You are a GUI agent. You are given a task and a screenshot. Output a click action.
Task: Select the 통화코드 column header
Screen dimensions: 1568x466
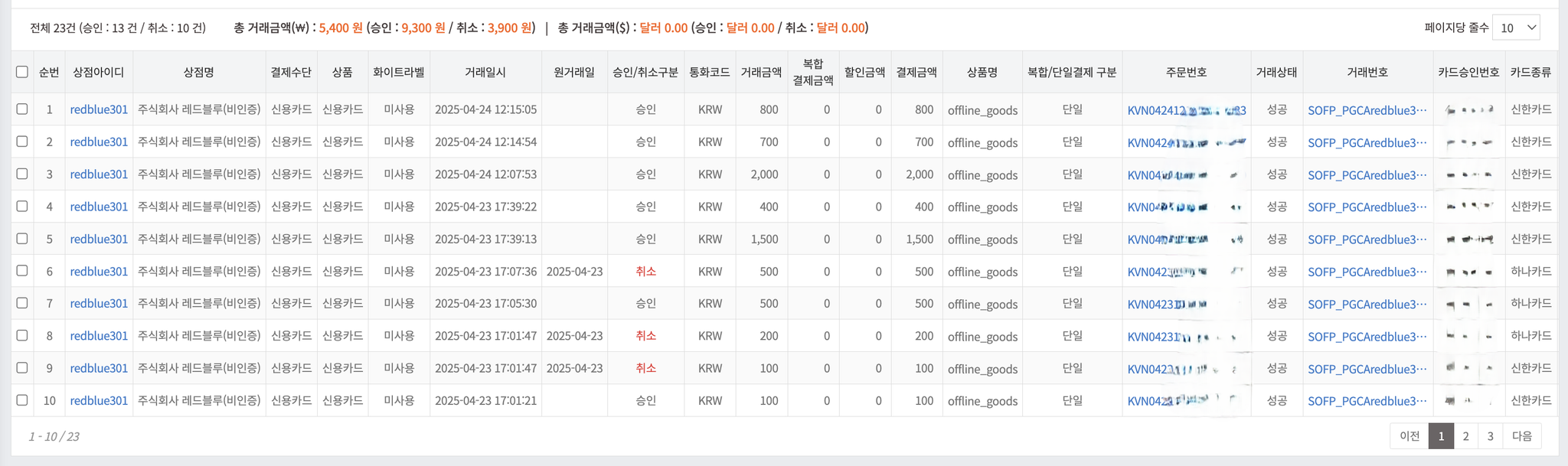(x=710, y=72)
